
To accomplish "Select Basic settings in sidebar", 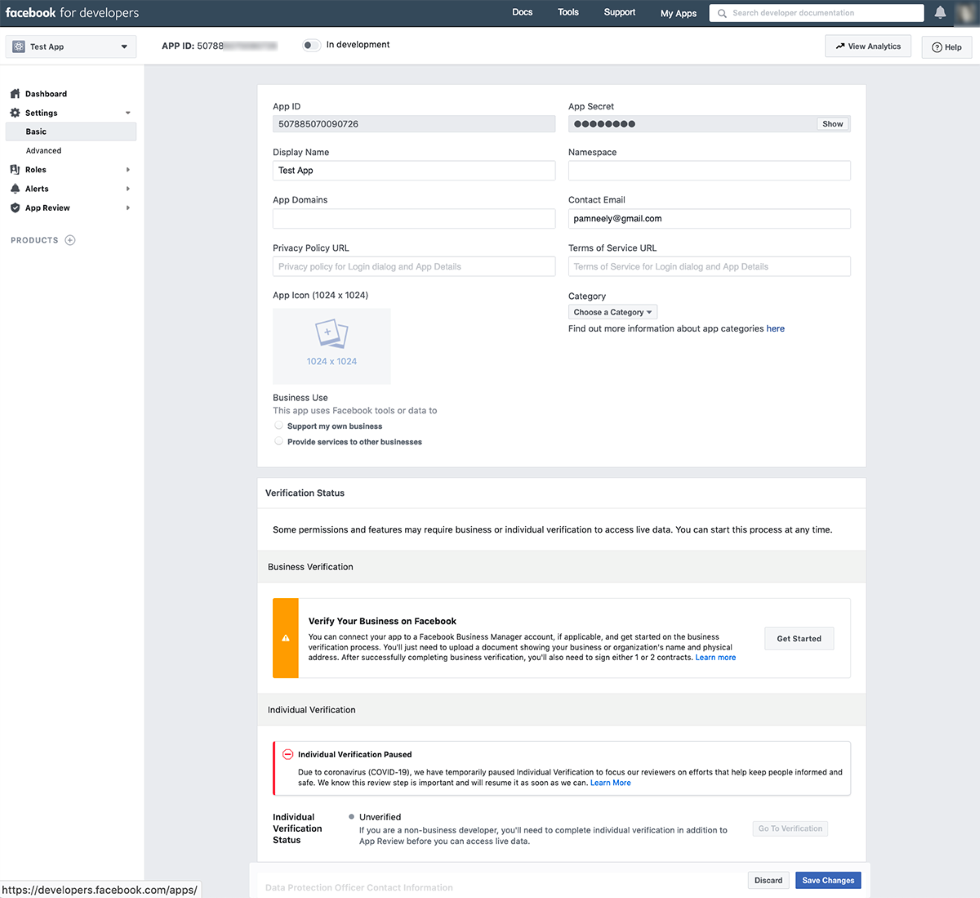I will 71,132.
